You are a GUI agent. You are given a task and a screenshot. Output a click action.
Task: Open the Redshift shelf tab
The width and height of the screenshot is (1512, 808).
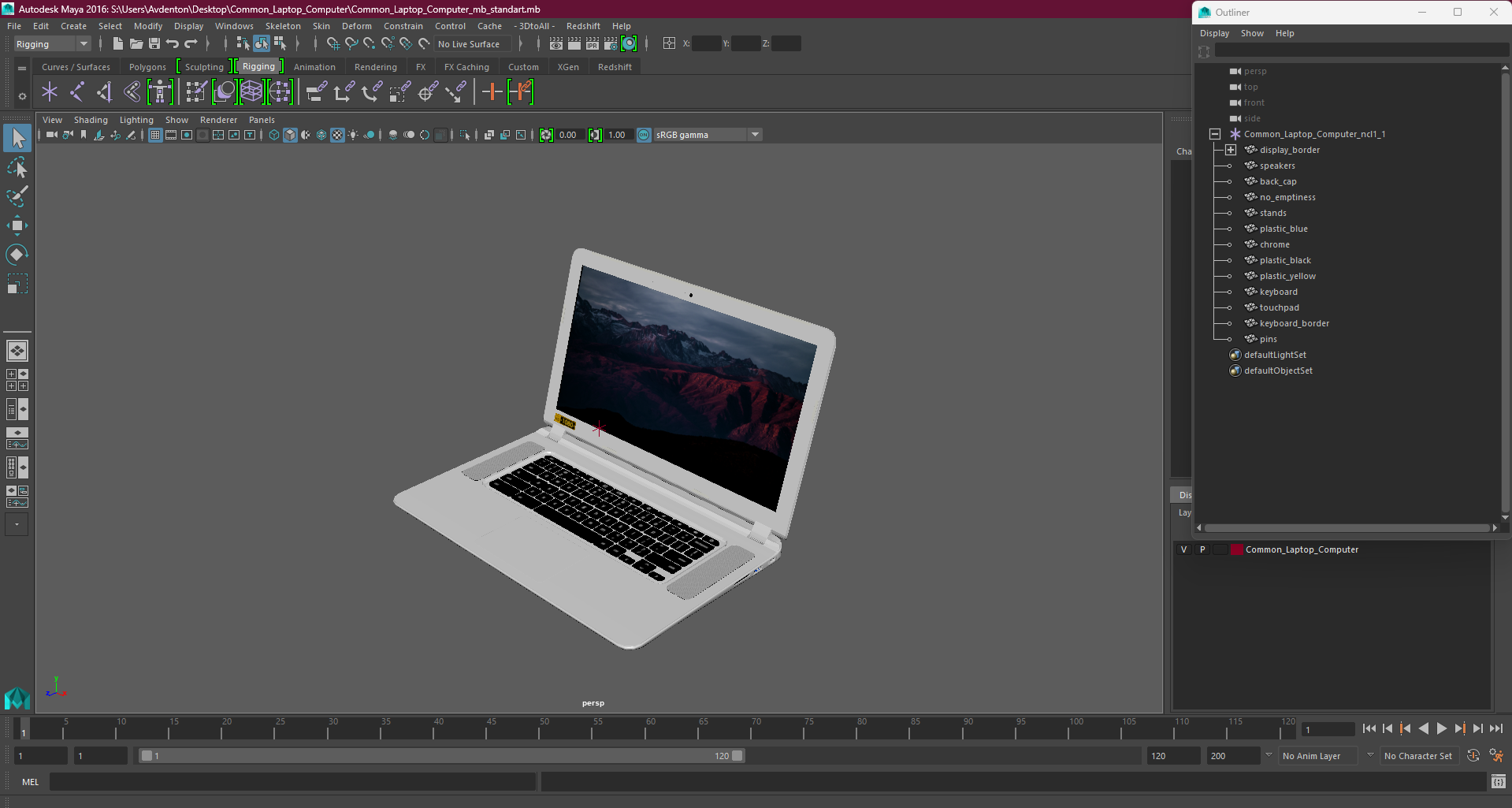615,68
